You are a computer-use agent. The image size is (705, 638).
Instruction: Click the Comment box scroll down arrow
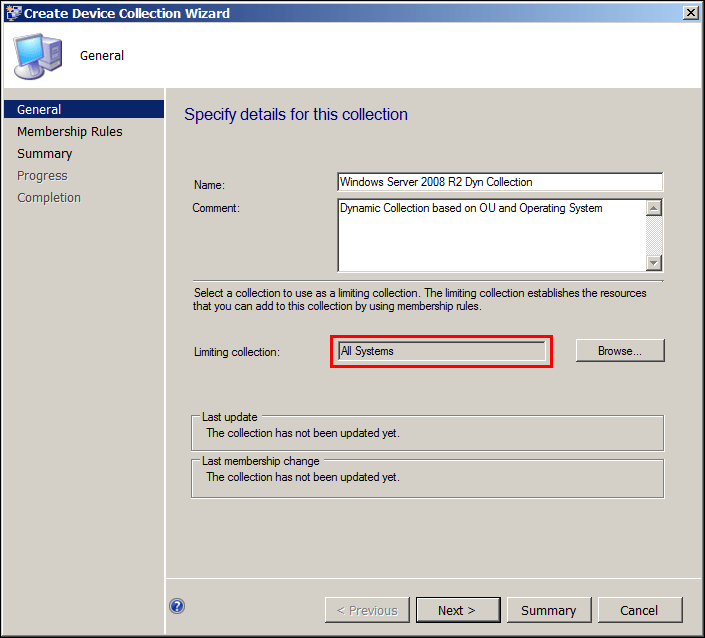[654, 262]
